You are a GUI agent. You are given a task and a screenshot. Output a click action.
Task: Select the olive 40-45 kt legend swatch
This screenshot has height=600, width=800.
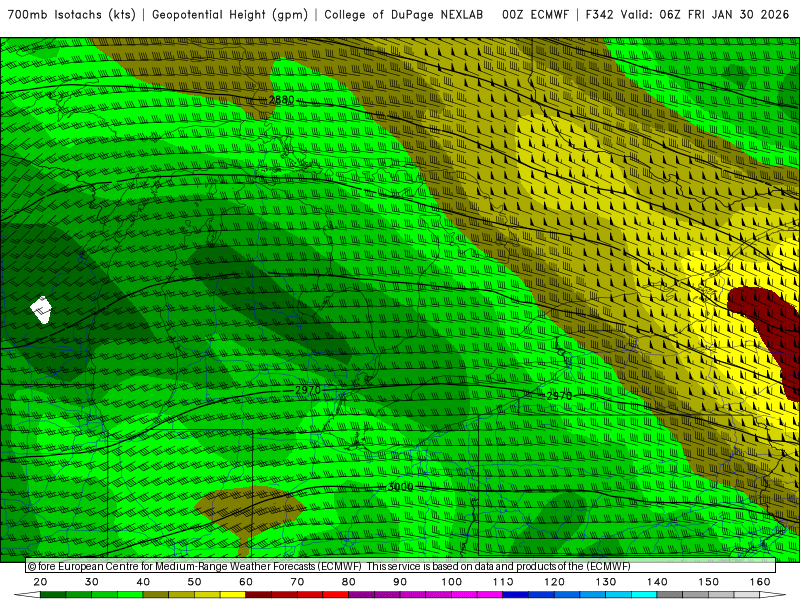pyautogui.click(x=156, y=595)
